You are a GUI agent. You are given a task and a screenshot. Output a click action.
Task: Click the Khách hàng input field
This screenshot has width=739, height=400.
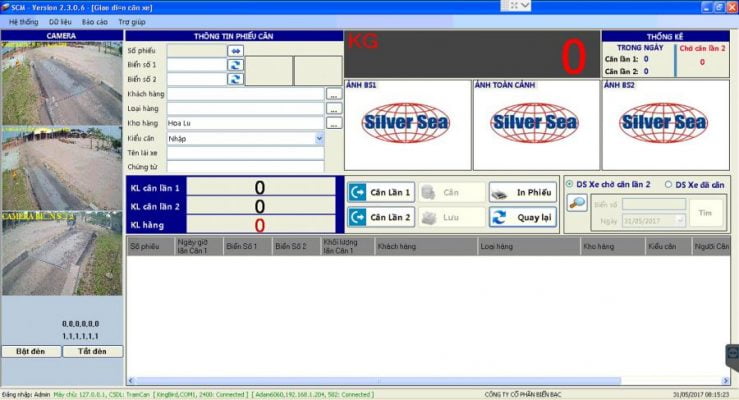click(x=246, y=94)
